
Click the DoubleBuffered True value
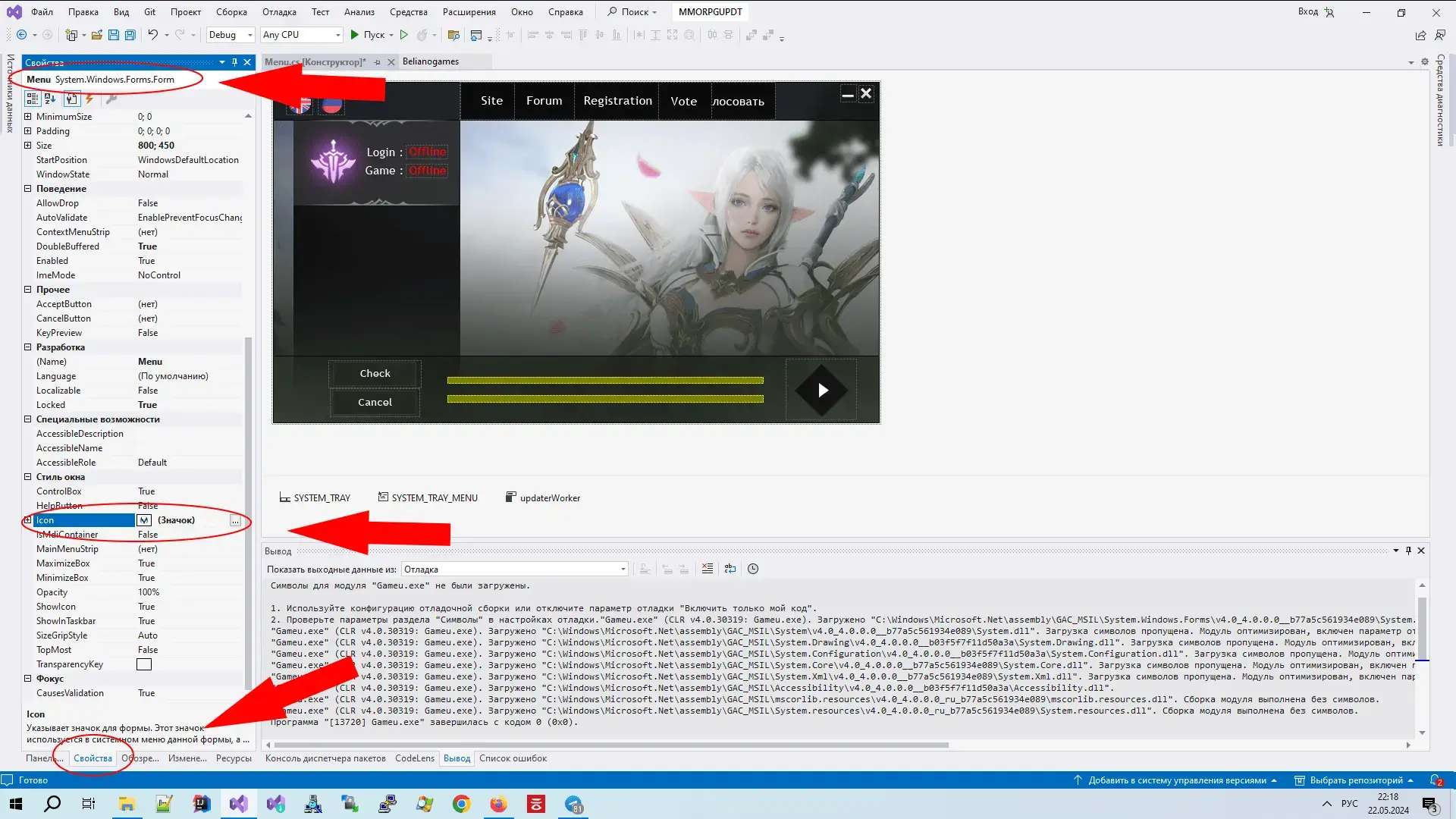click(147, 246)
